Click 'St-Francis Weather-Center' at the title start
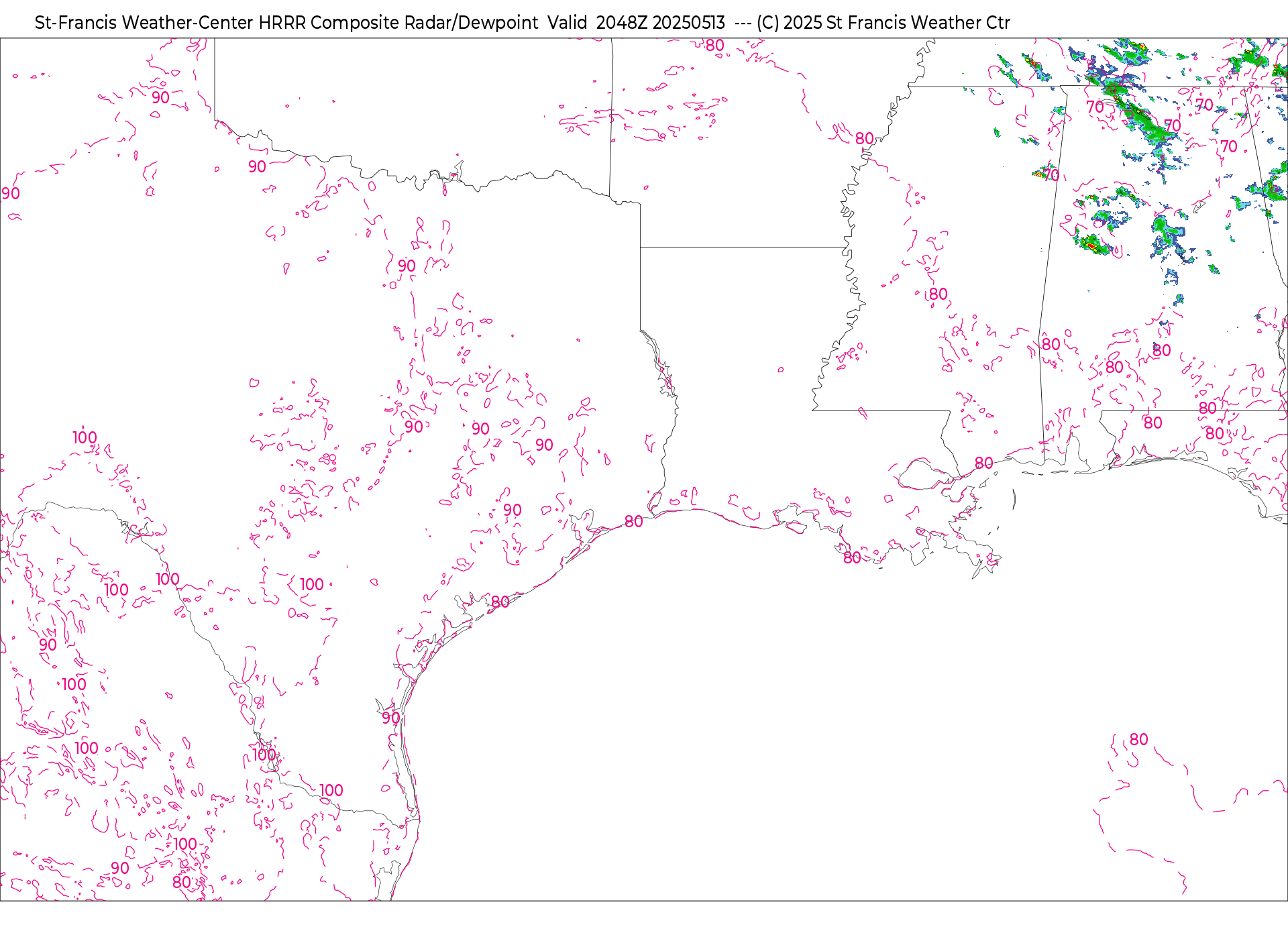Screen dimensions: 1288x939 144,23
